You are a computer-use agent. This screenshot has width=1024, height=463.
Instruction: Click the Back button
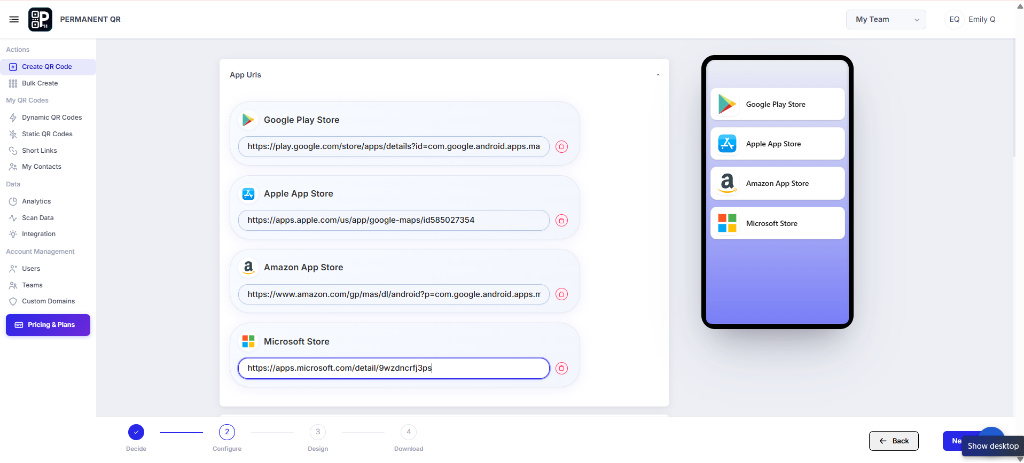click(894, 441)
